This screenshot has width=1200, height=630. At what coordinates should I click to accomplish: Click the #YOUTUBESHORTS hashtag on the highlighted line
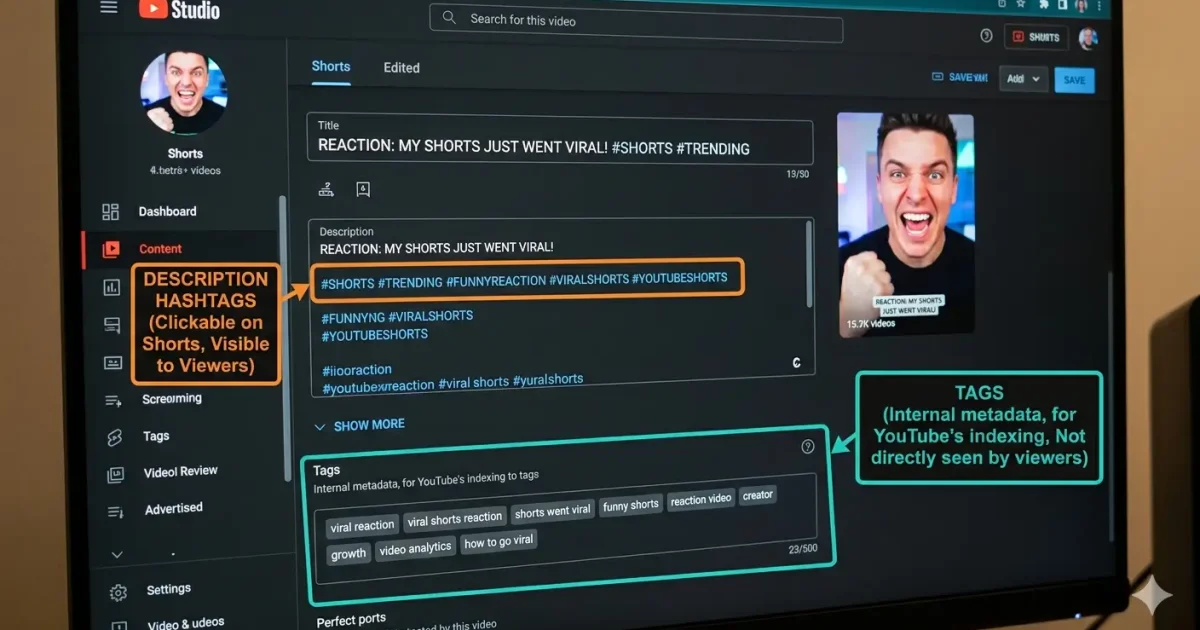click(x=680, y=278)
